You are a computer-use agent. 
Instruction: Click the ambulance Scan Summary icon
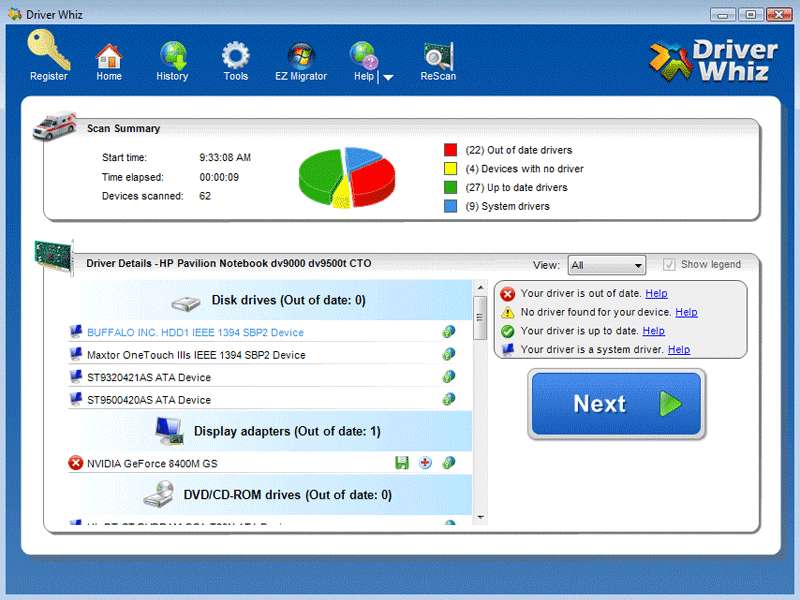tap(54, 124)
